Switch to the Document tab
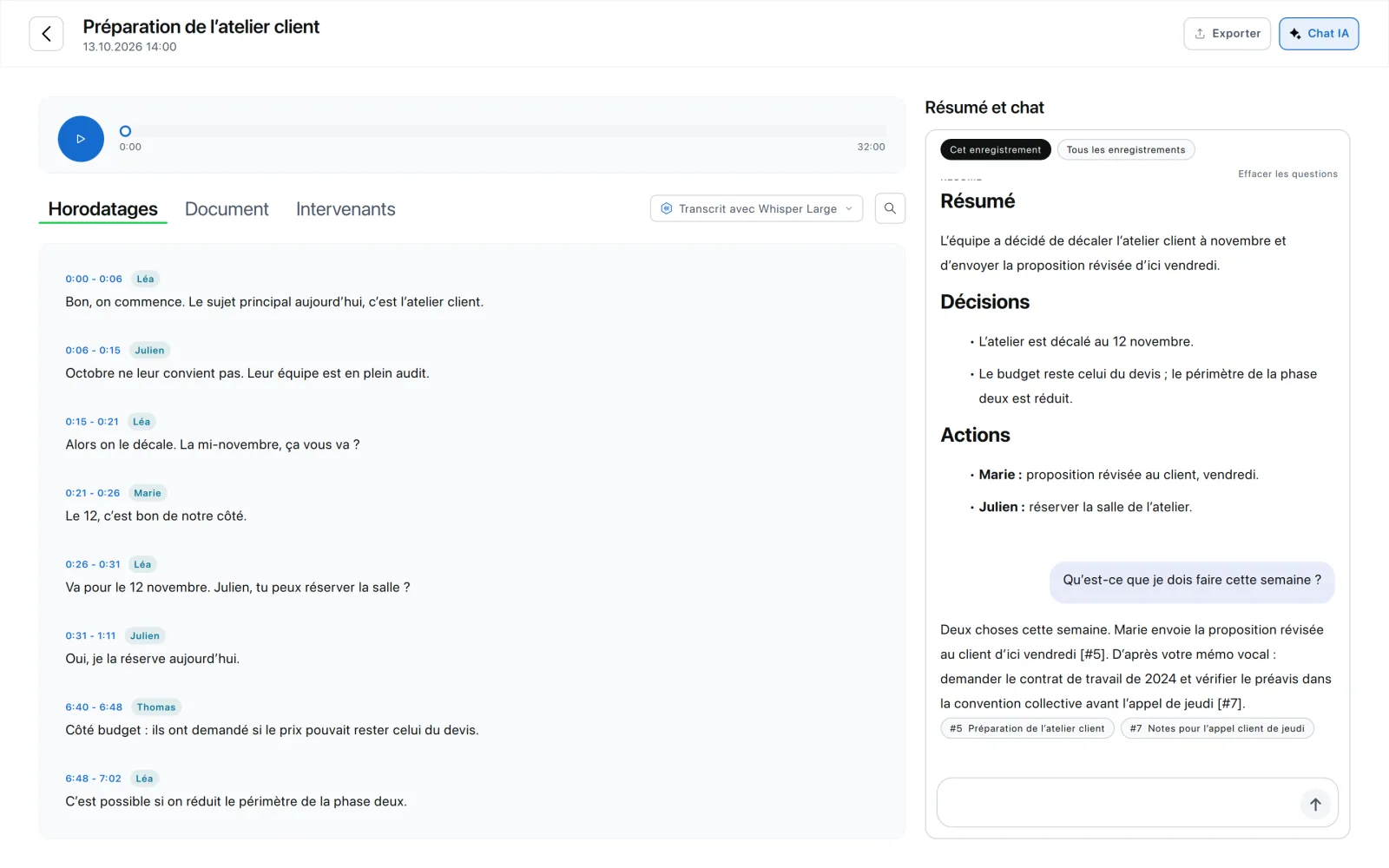 (227, 209)
